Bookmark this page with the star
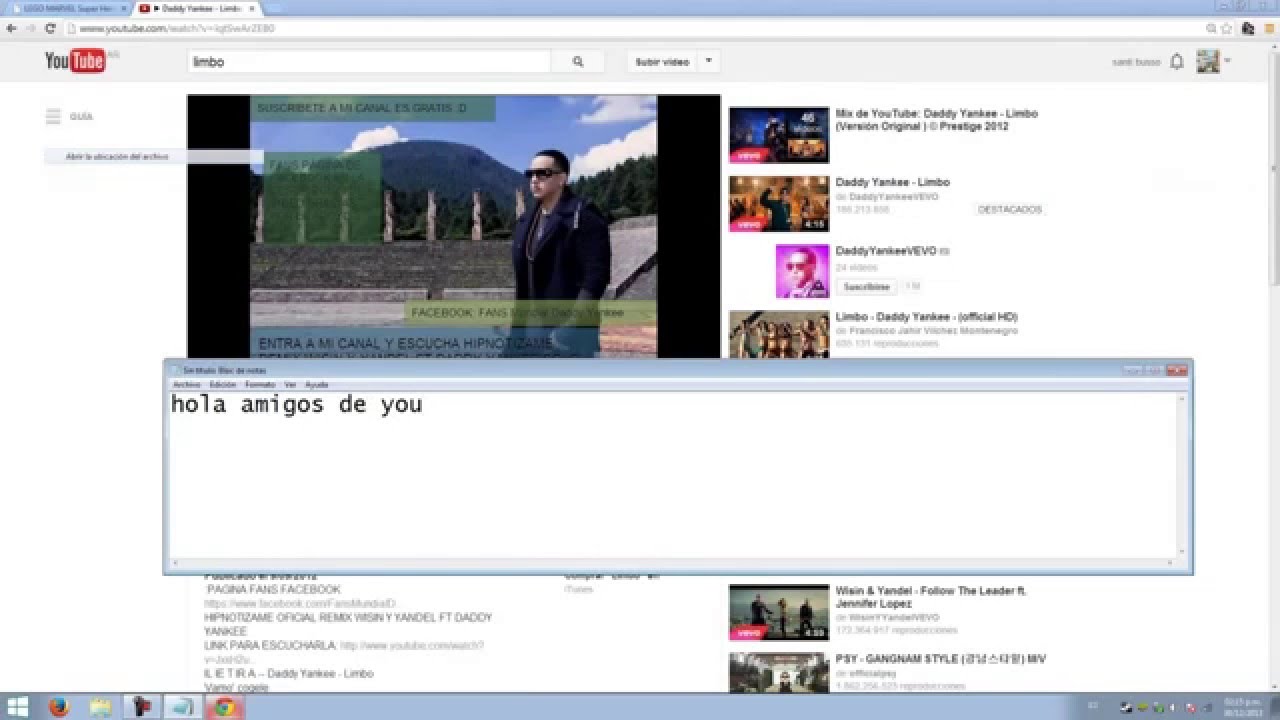Viewport: 1280px width, 720px height. click(1227, 29)
